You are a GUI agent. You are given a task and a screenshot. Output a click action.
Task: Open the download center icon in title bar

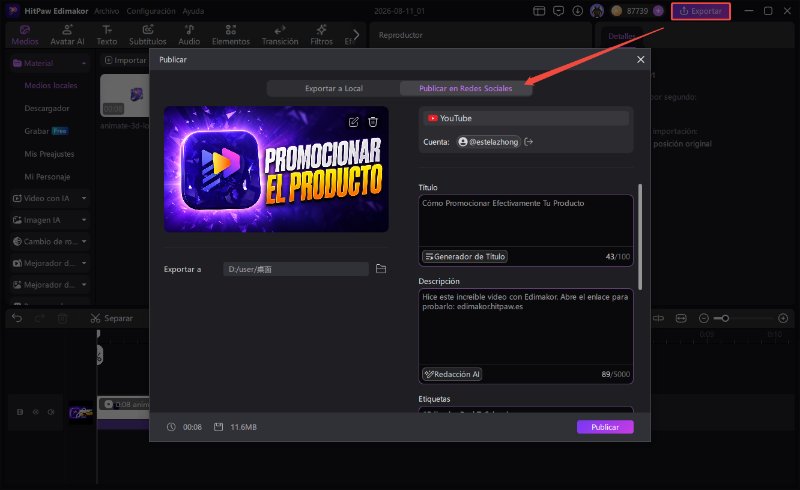point(578,11)
